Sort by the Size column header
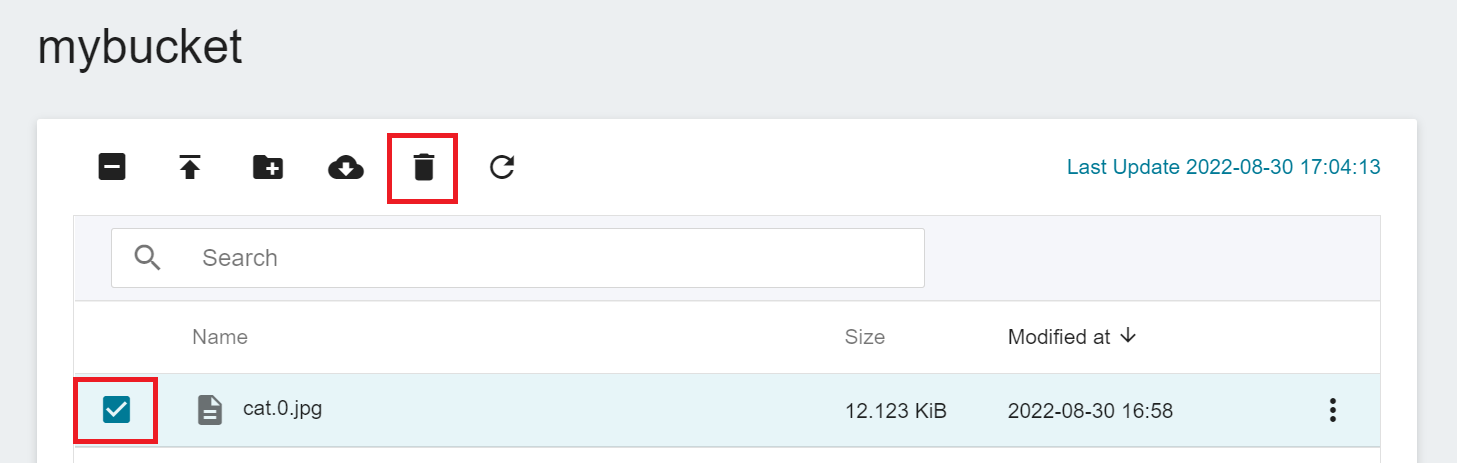Screen dimensions: 1457x463 [865, 337]
